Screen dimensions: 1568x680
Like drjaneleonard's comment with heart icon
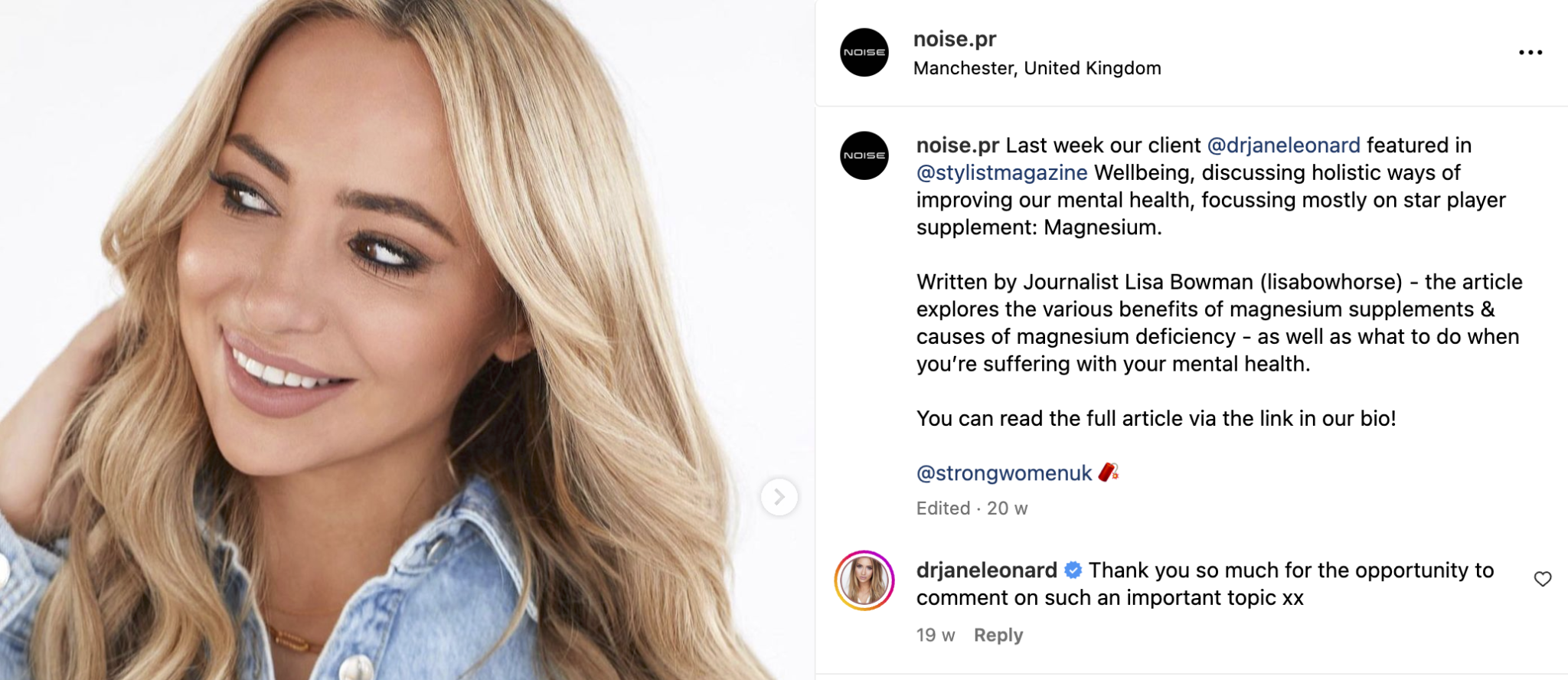[1542, 579]
